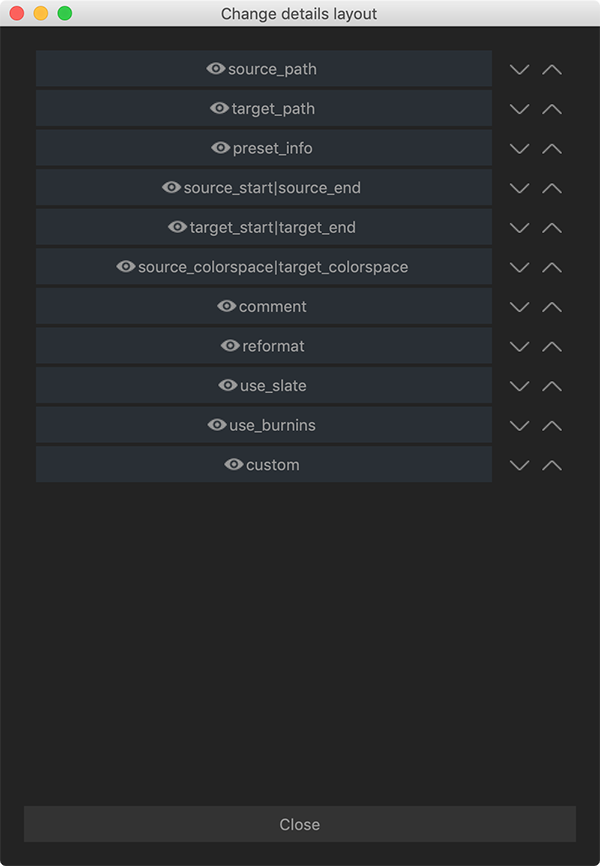The height and width of the screenshot is (866, 600).
Task: Move source_path row down
Action: [519, 70]
